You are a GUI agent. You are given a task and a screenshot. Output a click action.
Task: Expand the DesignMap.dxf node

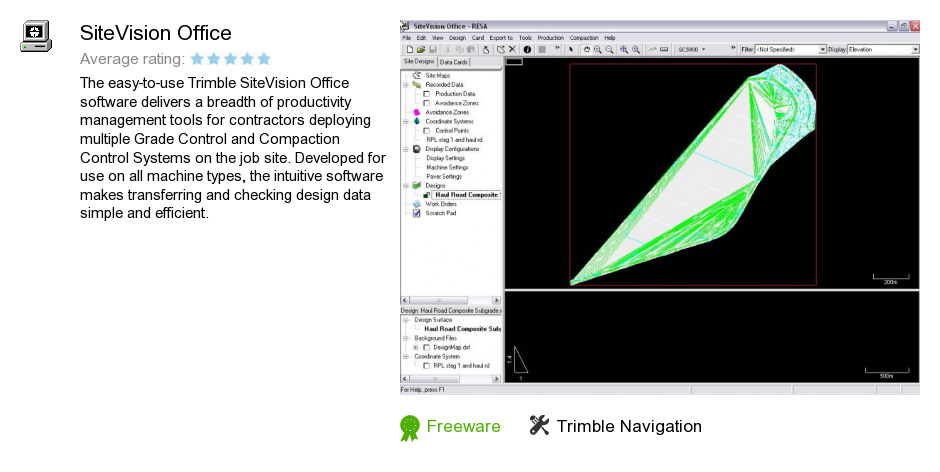415,347
